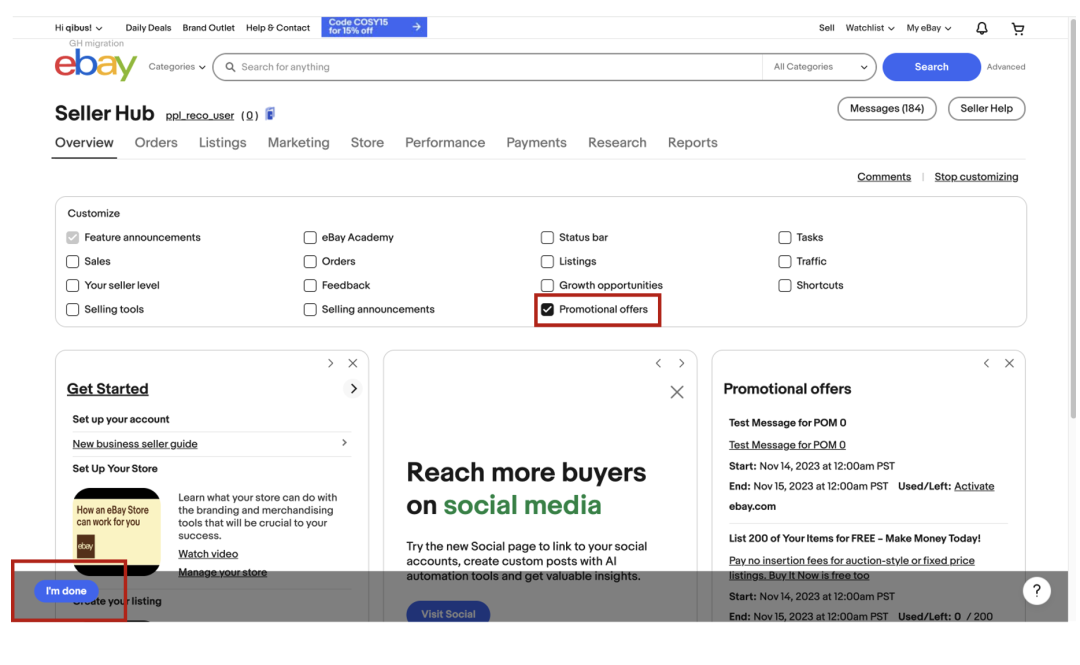
Task: Open the Daily Deals link
Action: click(148, 28)
